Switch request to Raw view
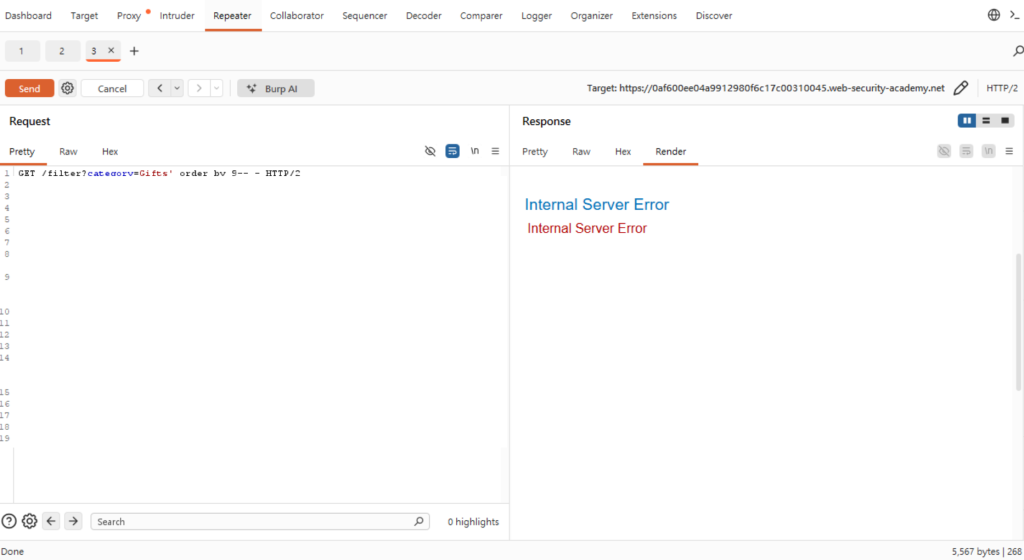Screen dimensions: 1024x560 [68, 151]
